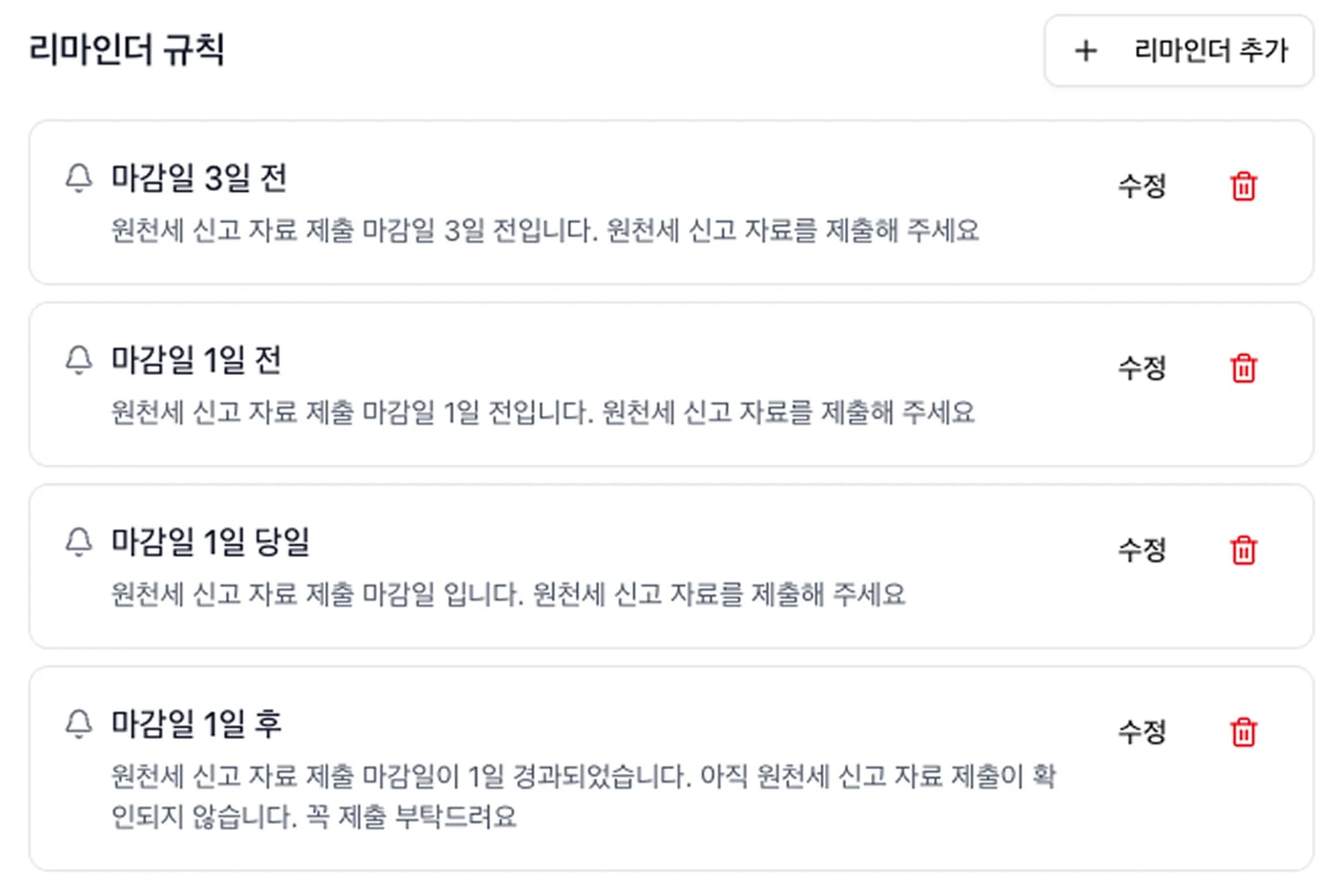Viewport: 1339px width, 896px height.
Task: Delete the 마감일 1일 전 reminder via trash icon
Action: pyautogui.click(x=1243, y=368)
